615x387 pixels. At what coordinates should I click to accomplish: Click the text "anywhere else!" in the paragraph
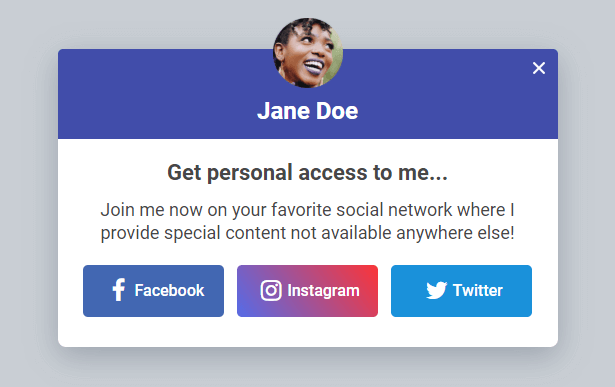455,233
